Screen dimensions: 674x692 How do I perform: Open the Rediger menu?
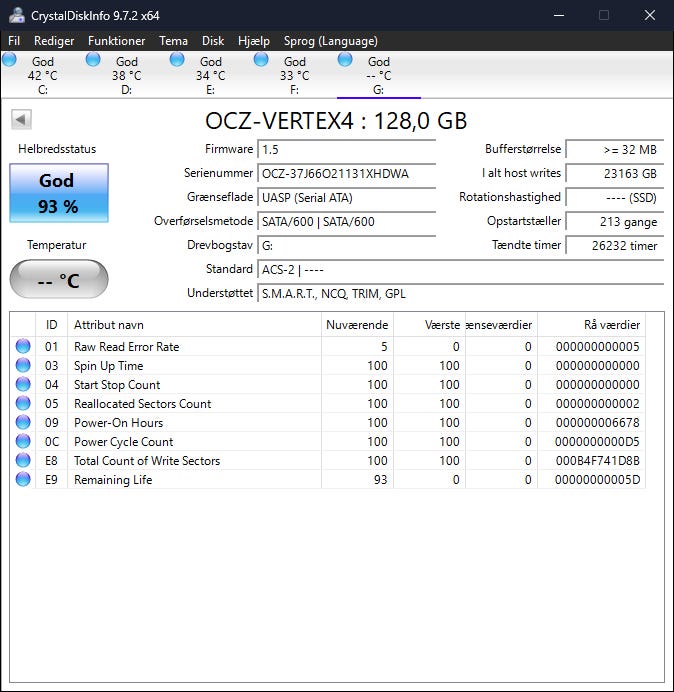point(54,41)
